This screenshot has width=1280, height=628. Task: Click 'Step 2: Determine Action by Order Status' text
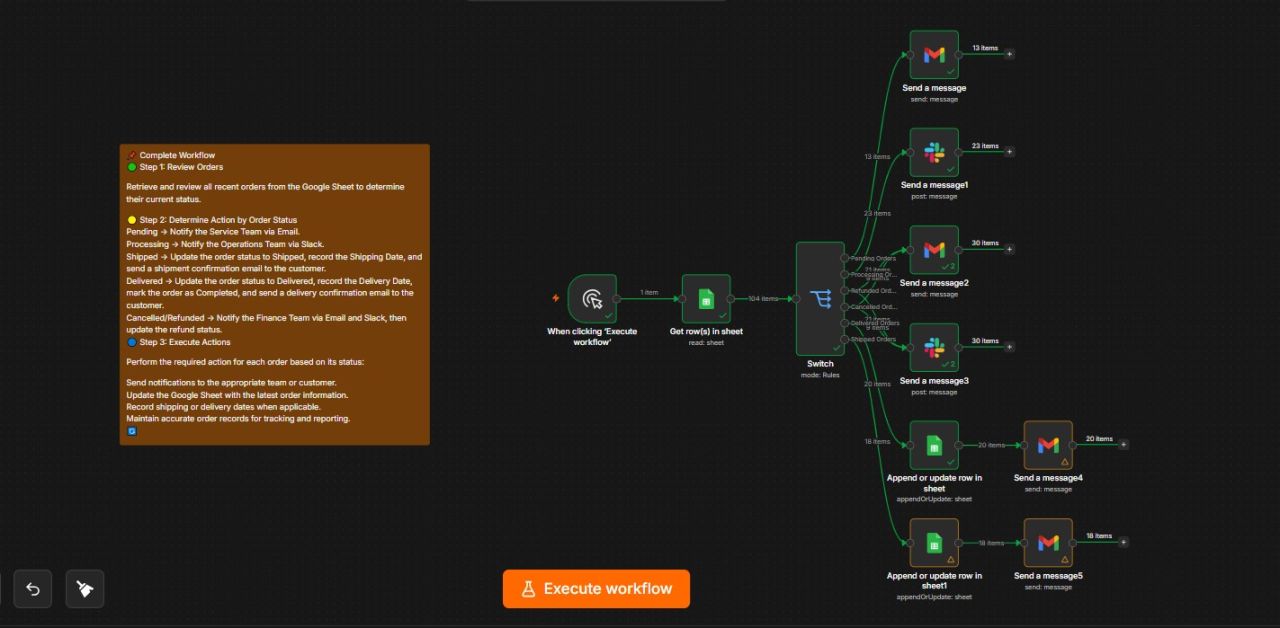[218, 220]
